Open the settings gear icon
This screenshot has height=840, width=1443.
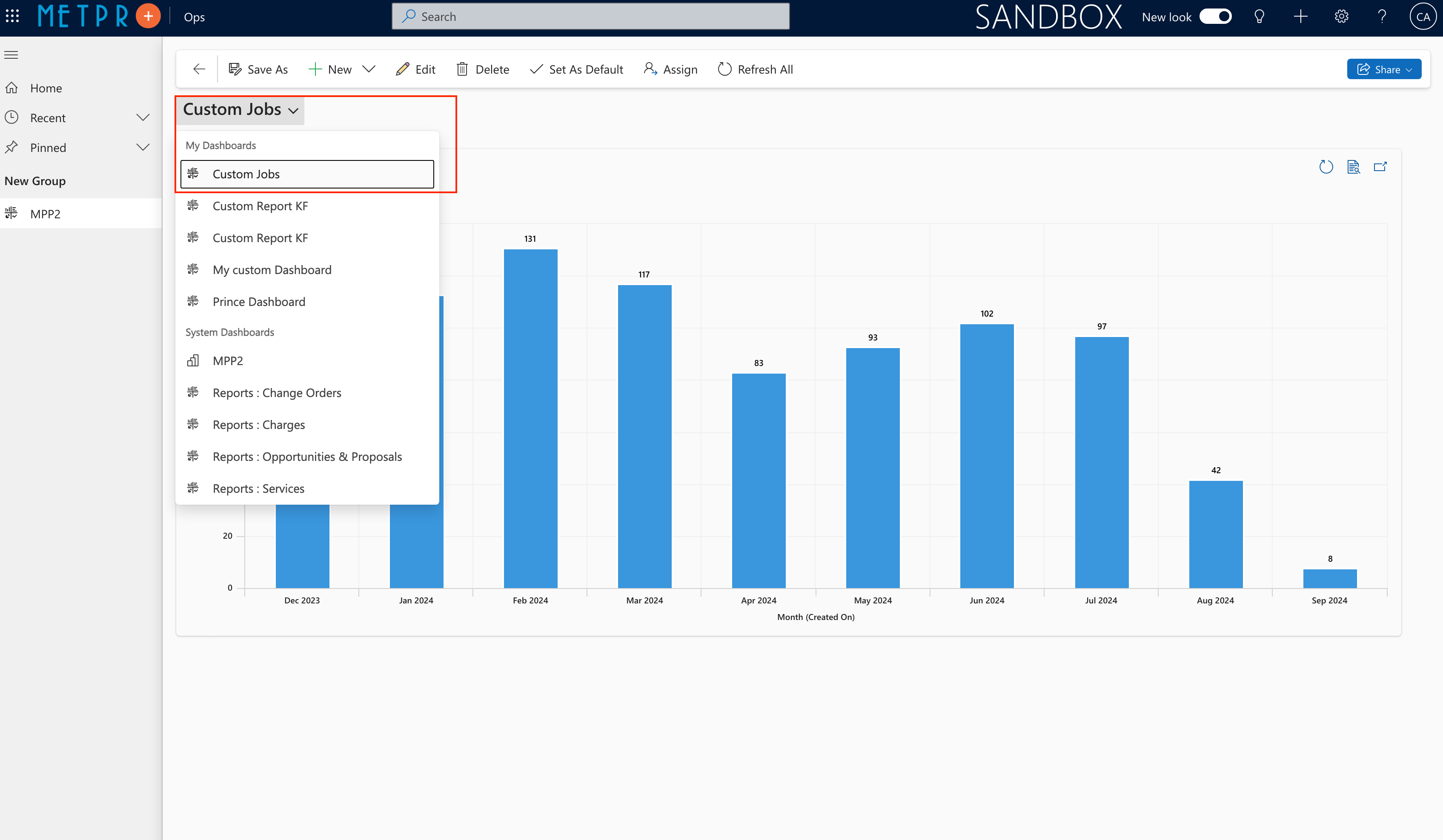tap(1341, 17)
